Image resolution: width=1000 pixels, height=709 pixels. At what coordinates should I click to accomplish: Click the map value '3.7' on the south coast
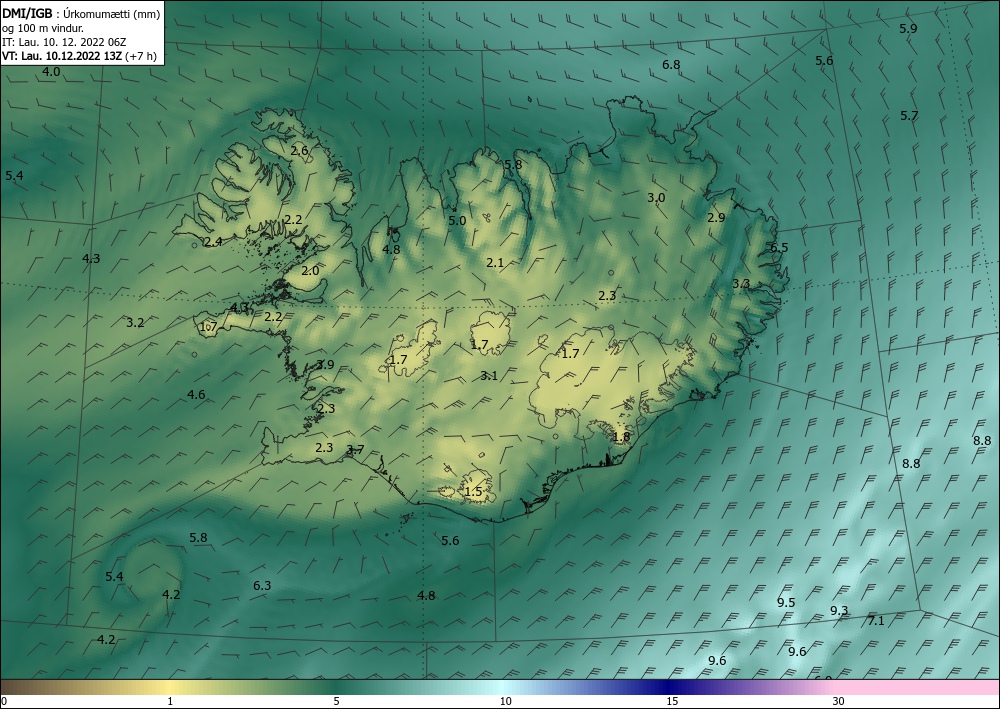355,450
